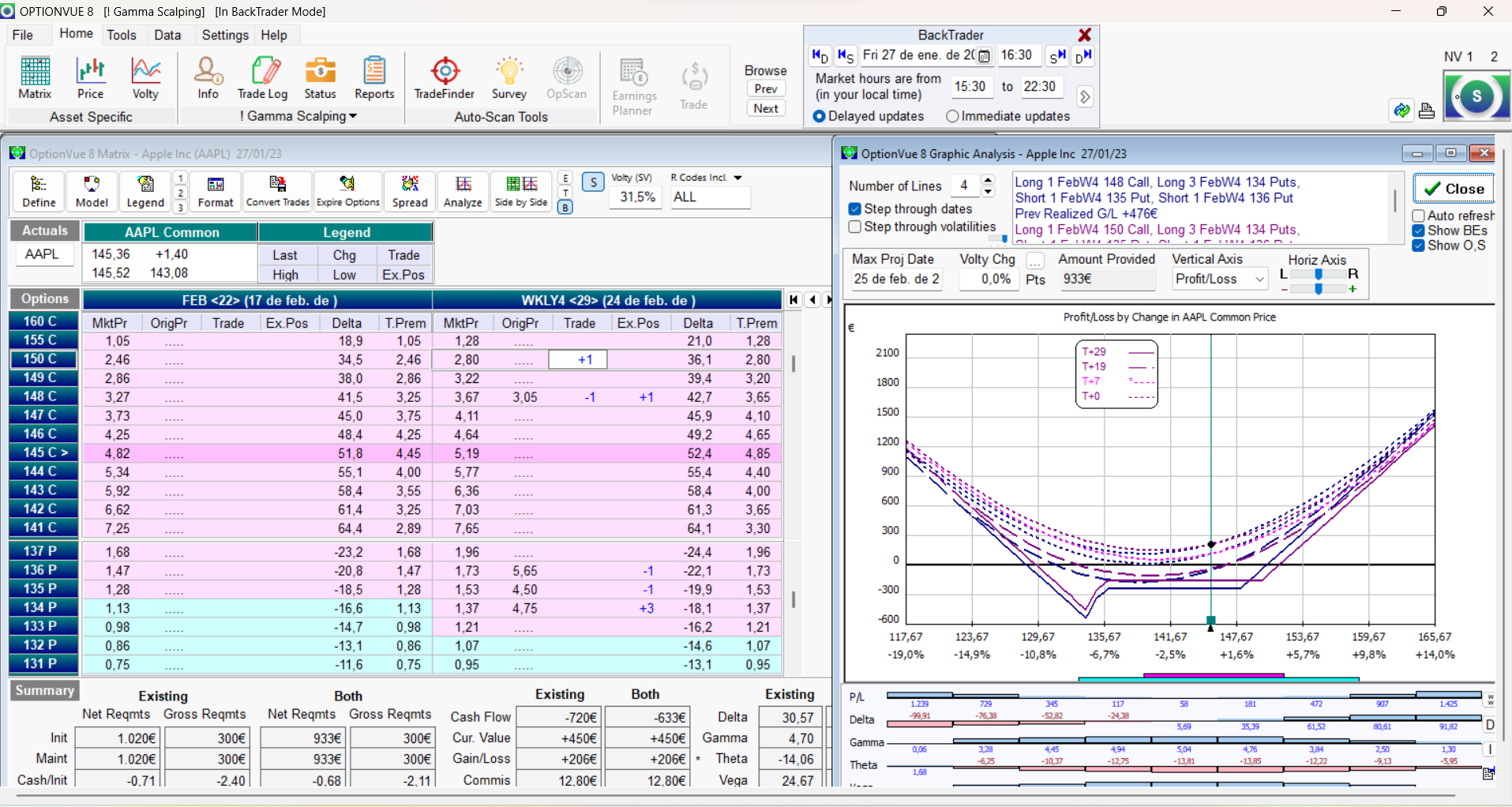Open the Vertical Axis Profit/Loss dropdown

[1259, 279]
